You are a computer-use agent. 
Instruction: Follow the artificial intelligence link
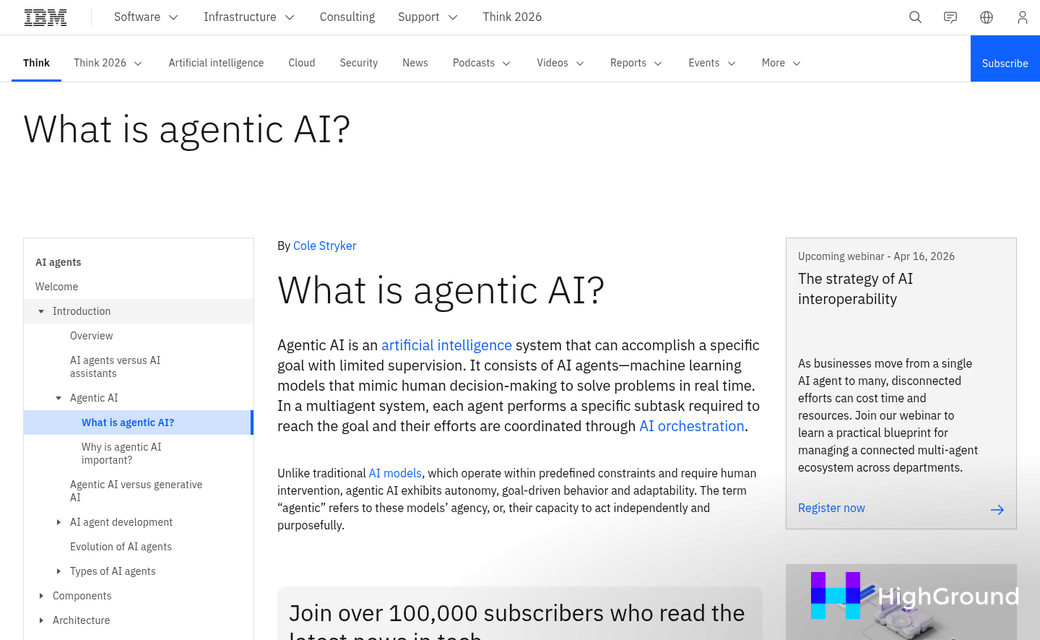click(x=446, y=345)
